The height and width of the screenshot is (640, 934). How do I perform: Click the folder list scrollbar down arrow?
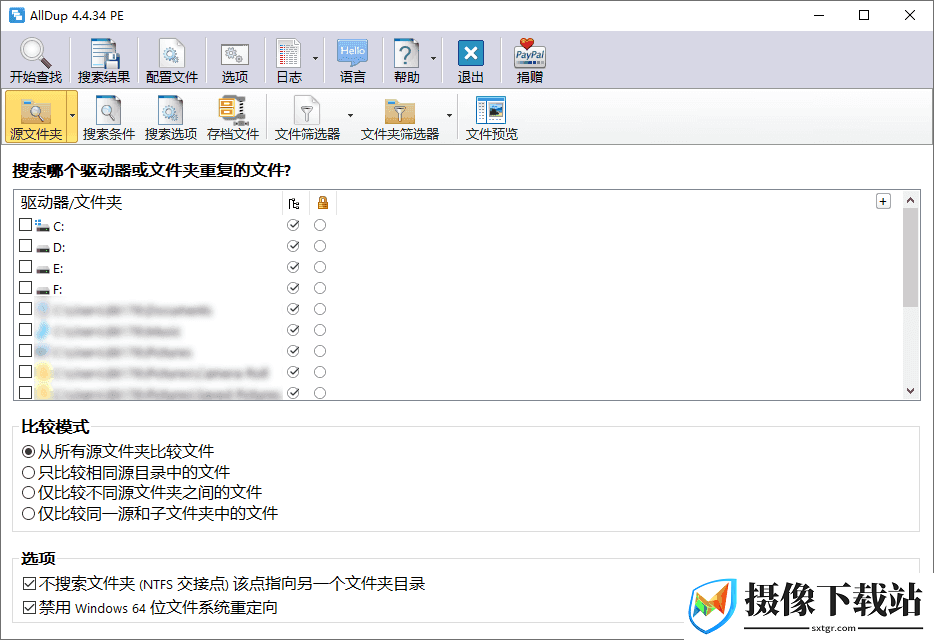click(x=910, y=391)
